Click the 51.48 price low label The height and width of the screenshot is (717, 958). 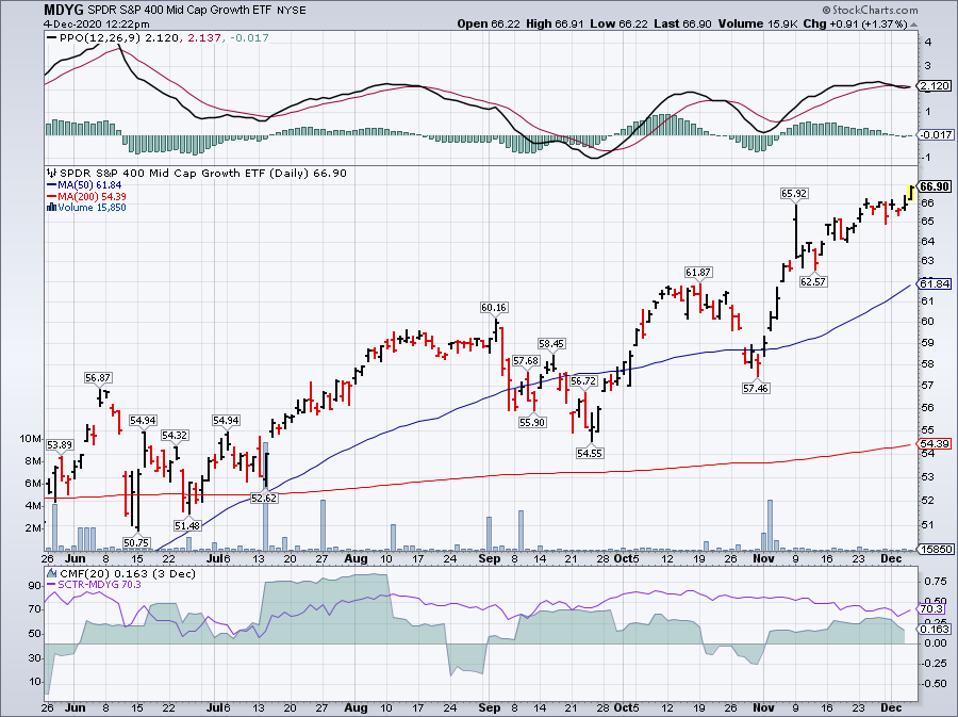pos(187,525)
